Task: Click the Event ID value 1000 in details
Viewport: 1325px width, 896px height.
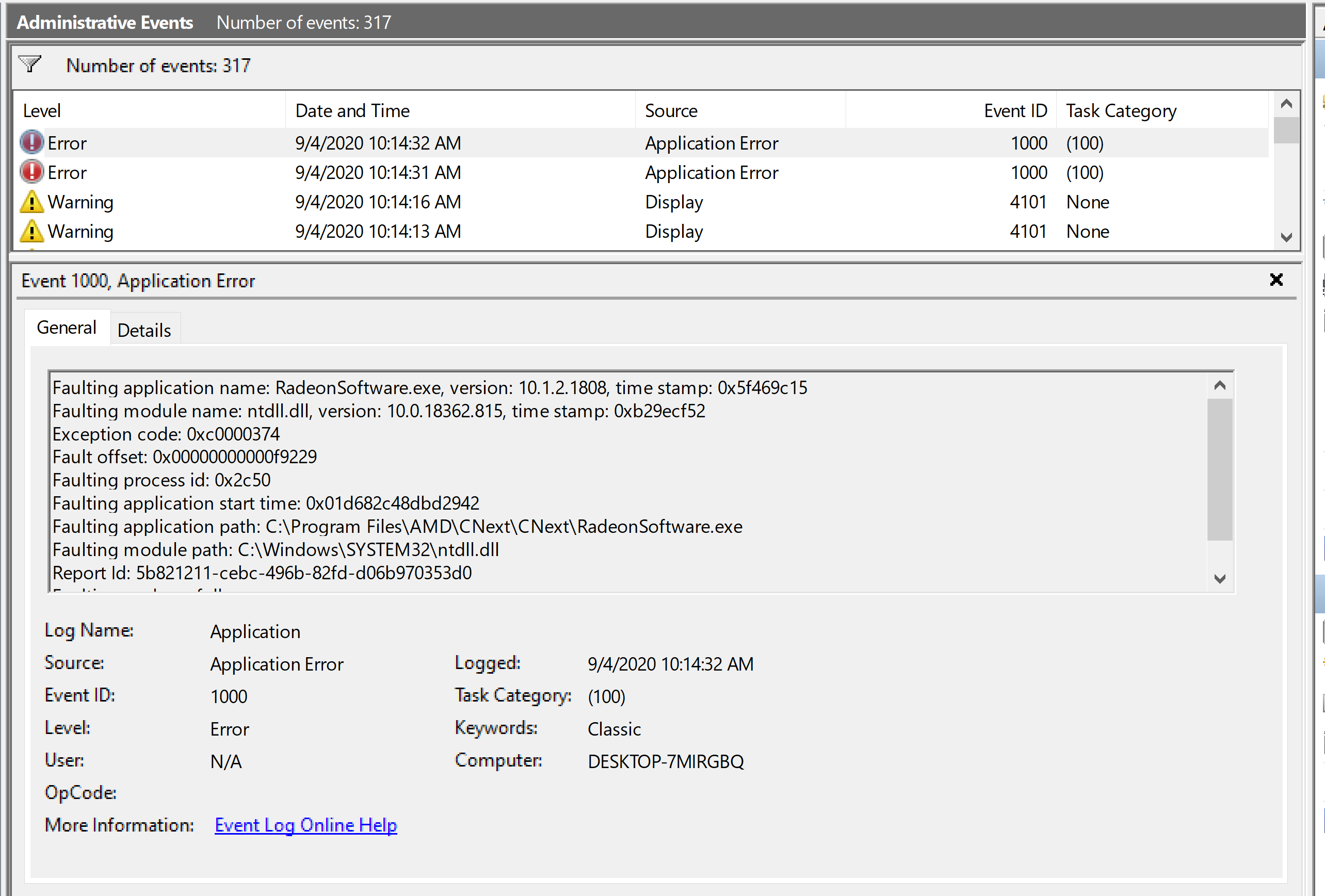Action: pos(229,696)
